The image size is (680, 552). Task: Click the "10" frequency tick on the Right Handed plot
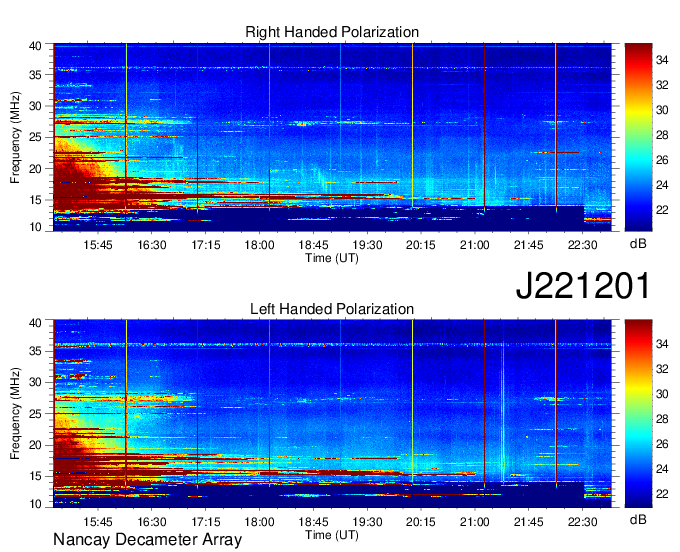[36, 227]
